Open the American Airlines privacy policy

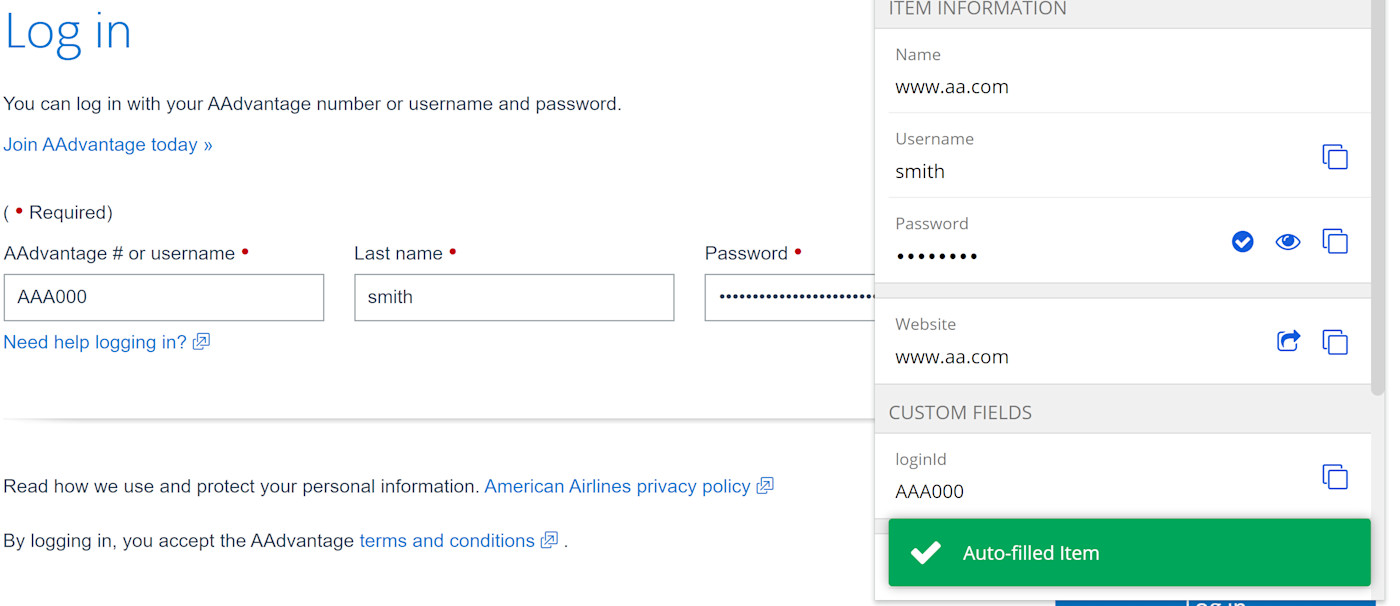point(617,485)
